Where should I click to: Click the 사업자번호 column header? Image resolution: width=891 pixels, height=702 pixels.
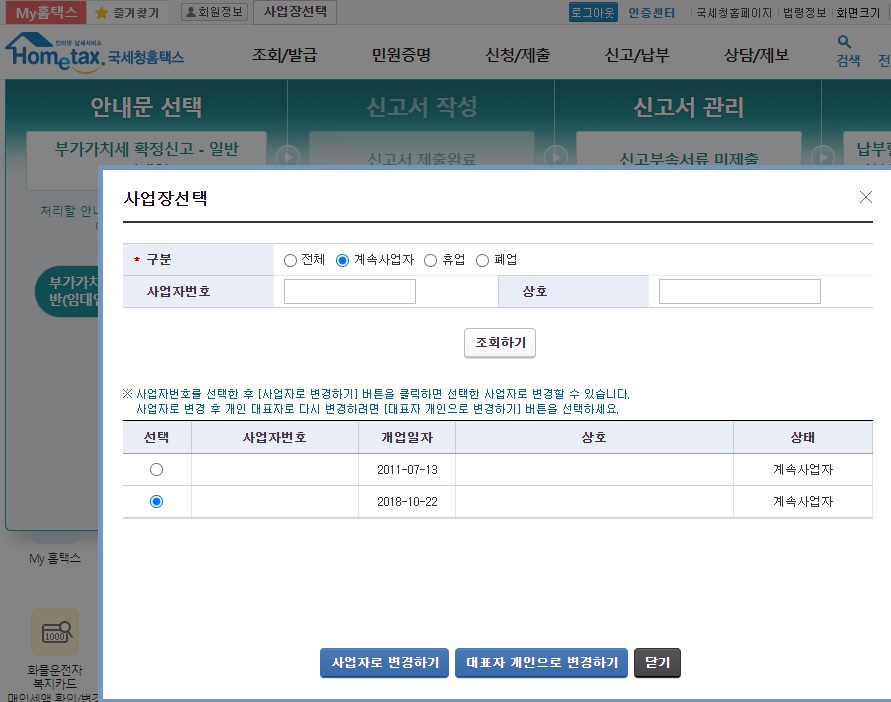[274, 437]
